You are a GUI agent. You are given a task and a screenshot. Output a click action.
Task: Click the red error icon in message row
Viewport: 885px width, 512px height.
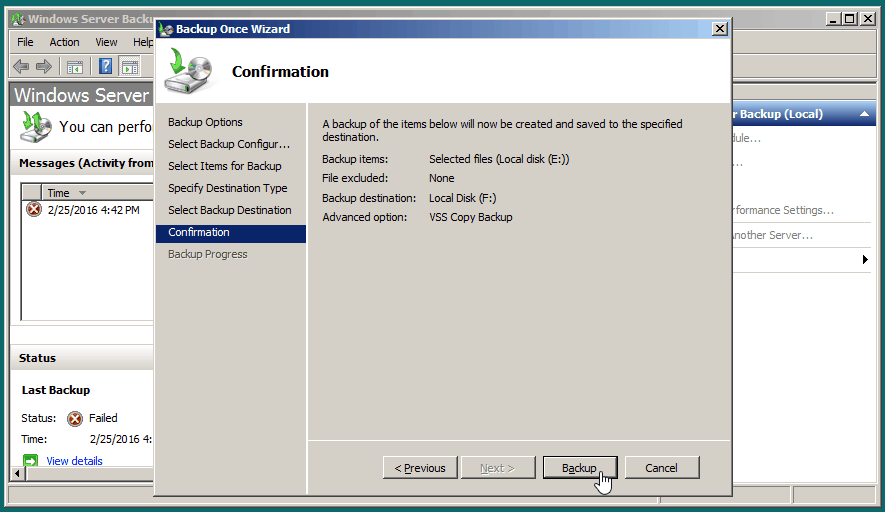[x=34, y=210]
